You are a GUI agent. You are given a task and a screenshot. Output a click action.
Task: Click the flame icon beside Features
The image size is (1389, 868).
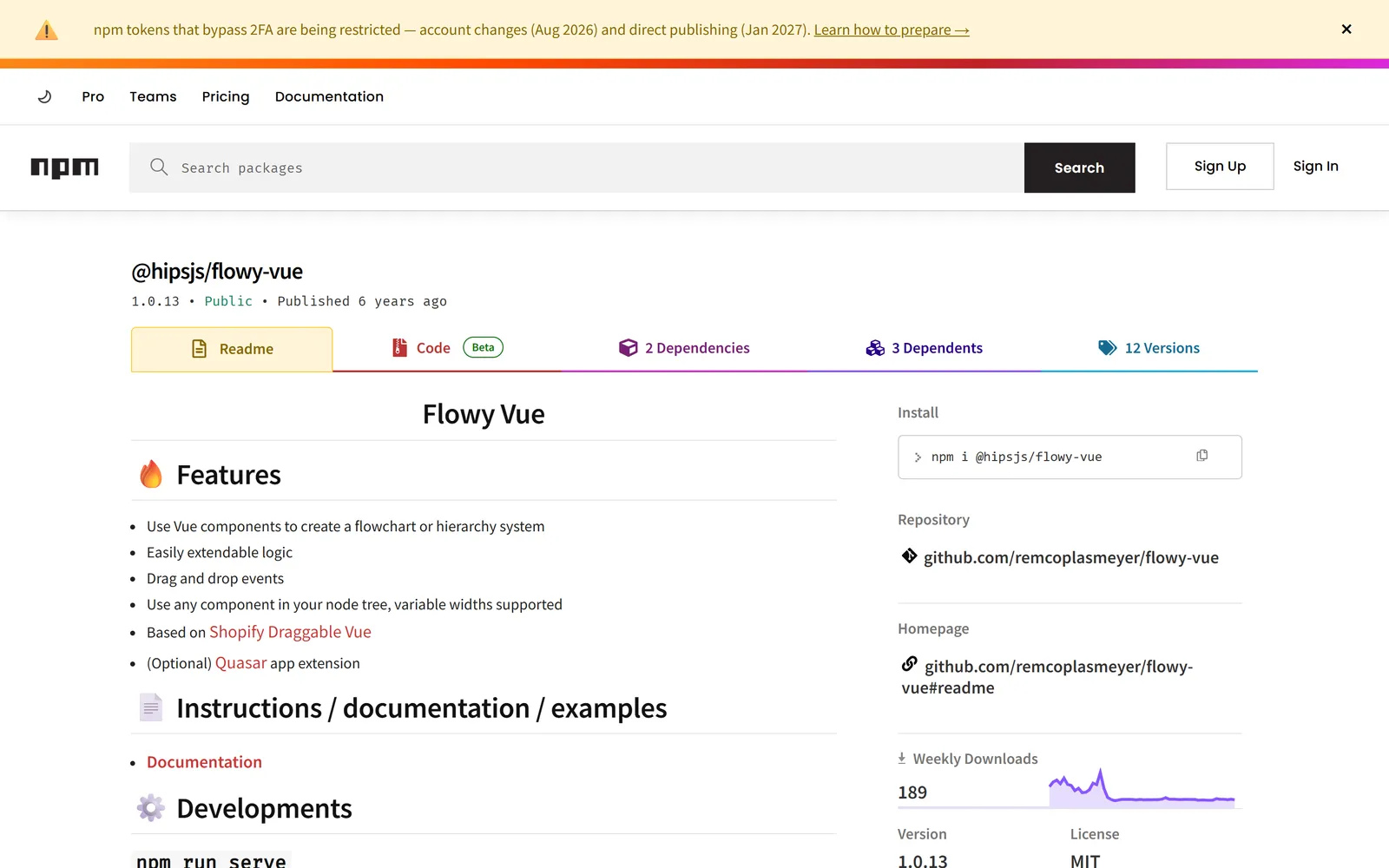(x=151, y=474)
